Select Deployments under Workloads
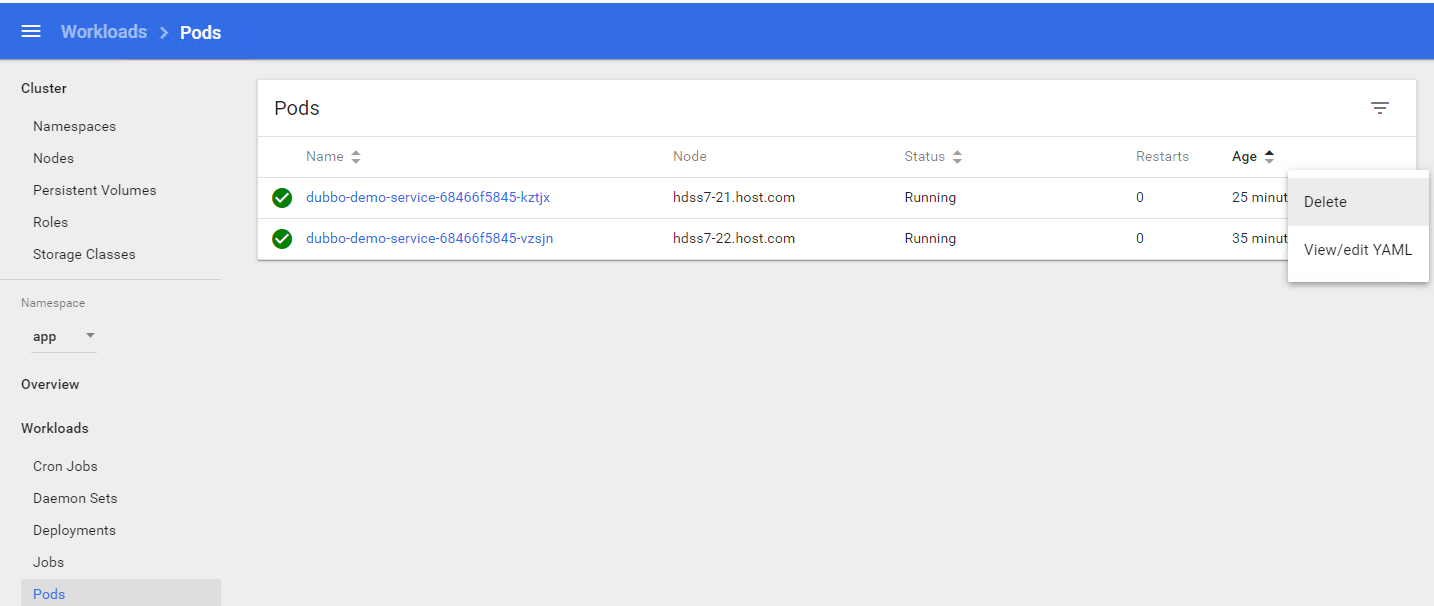The image size is (1434, 606). coord(74,531)
